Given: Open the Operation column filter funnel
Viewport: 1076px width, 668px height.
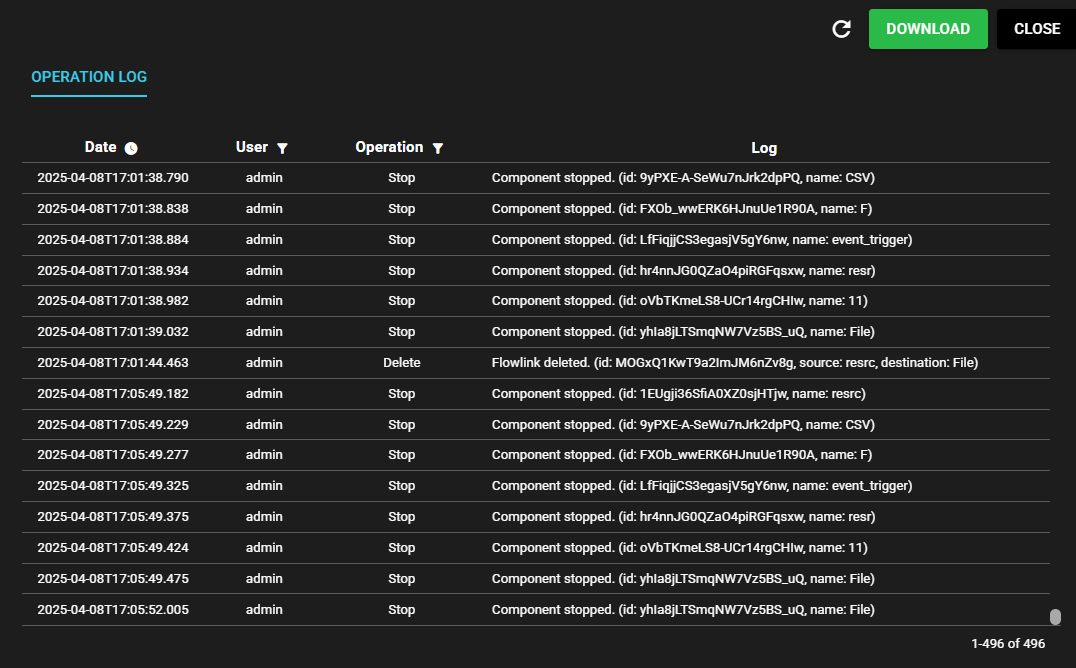Looking at the screenshot, I should point(438,148).
